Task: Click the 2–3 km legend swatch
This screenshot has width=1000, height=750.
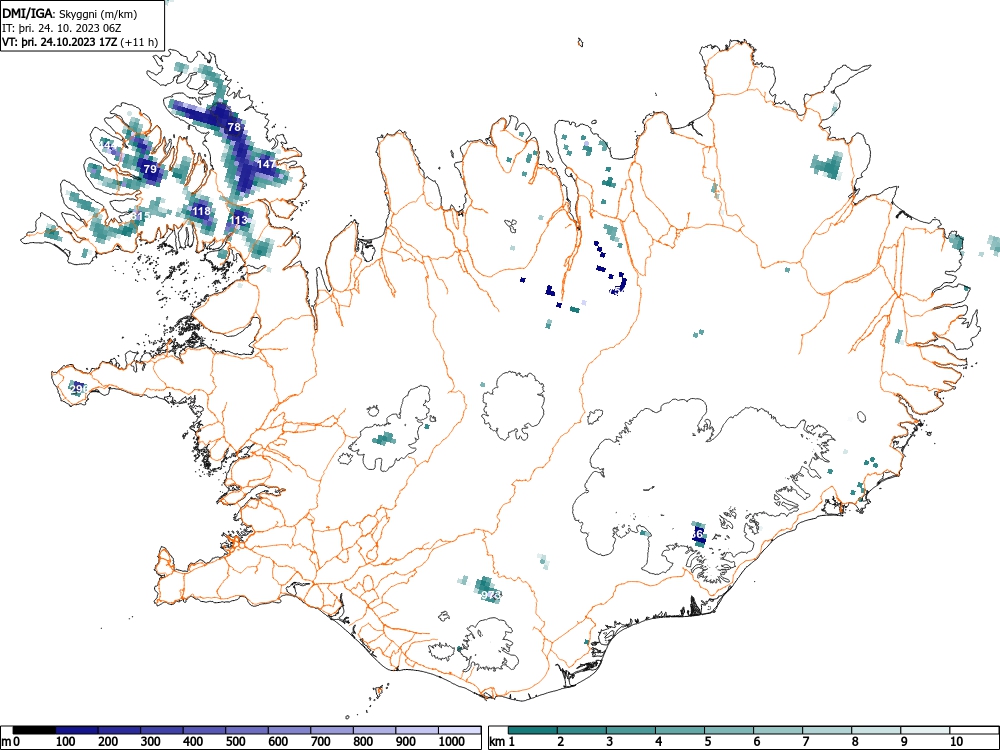Action: (582, 730)
